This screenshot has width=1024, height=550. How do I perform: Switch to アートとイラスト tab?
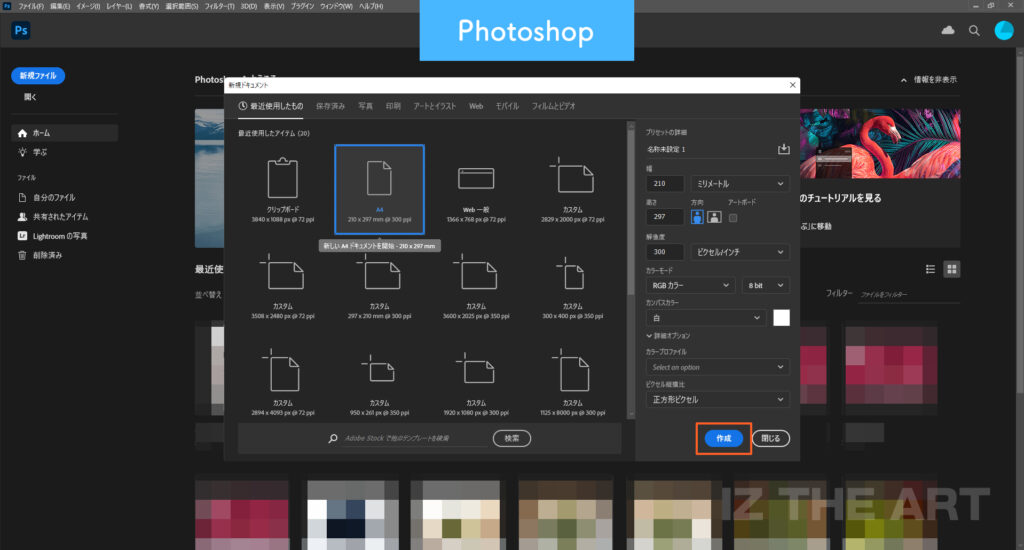click(434, 106)
